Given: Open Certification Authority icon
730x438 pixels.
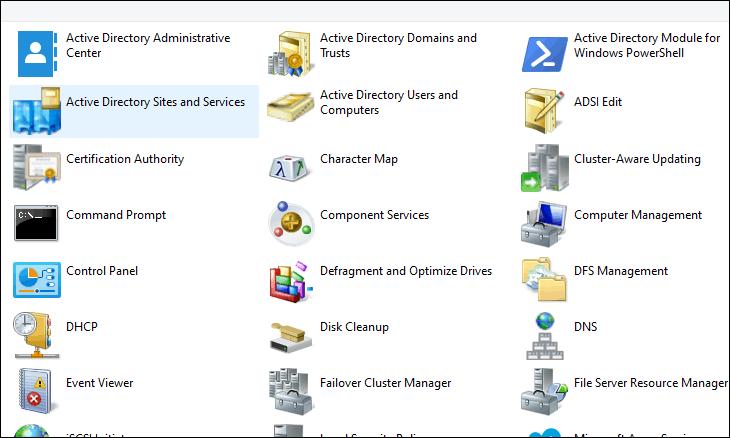Looking at the screenshot, I should (x=37, y=167).
